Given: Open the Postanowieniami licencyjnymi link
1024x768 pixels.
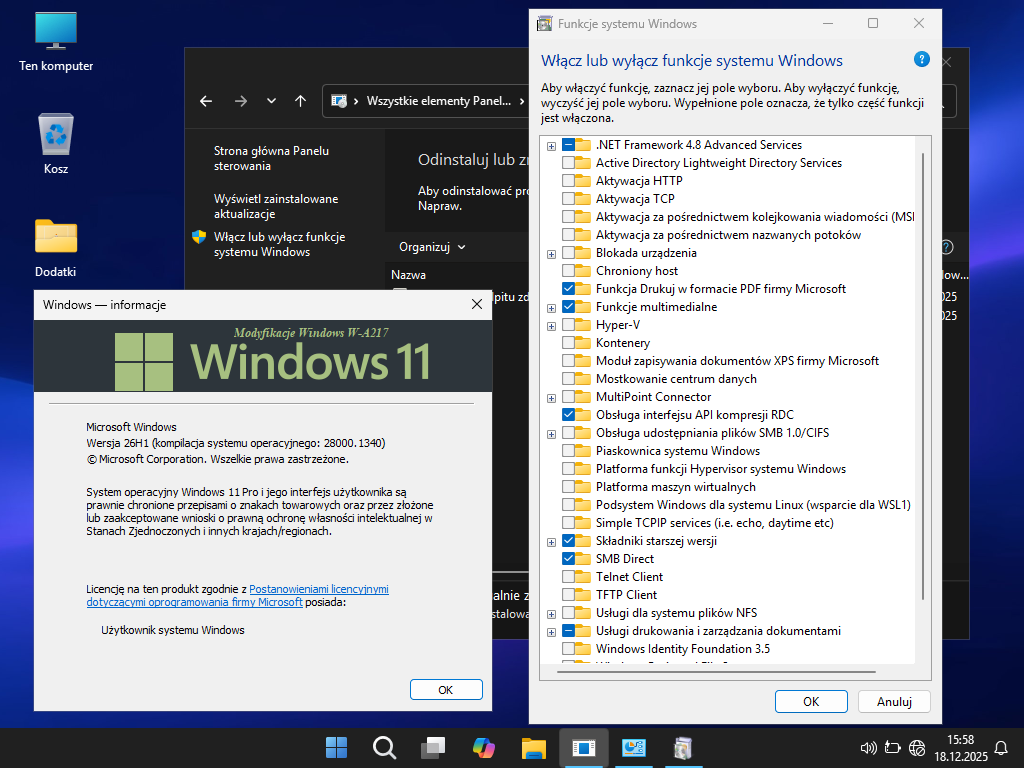Looking at the screenshot, I should [x=318, y=590].
